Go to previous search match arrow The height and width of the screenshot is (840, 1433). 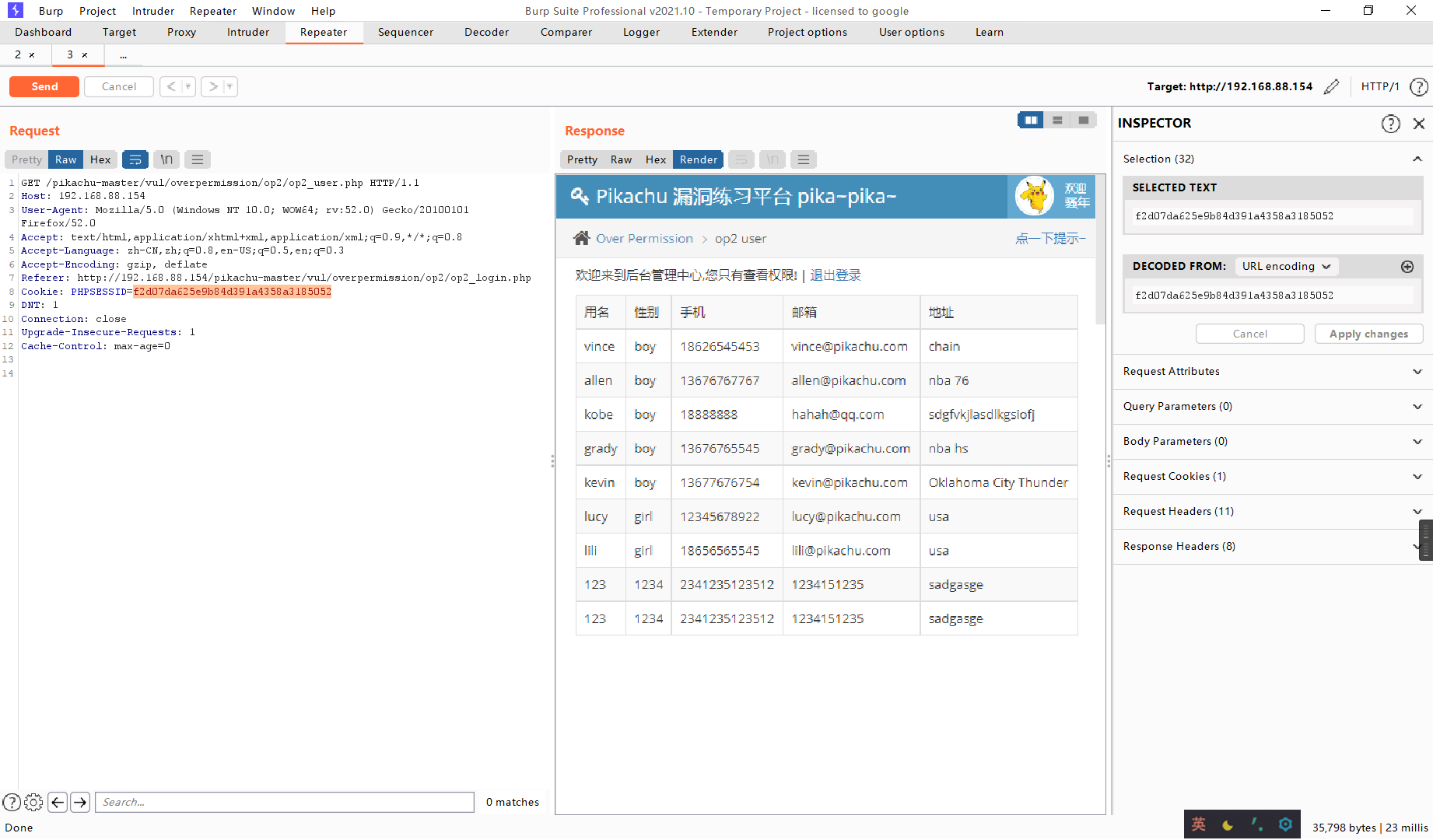coord(58,802)
